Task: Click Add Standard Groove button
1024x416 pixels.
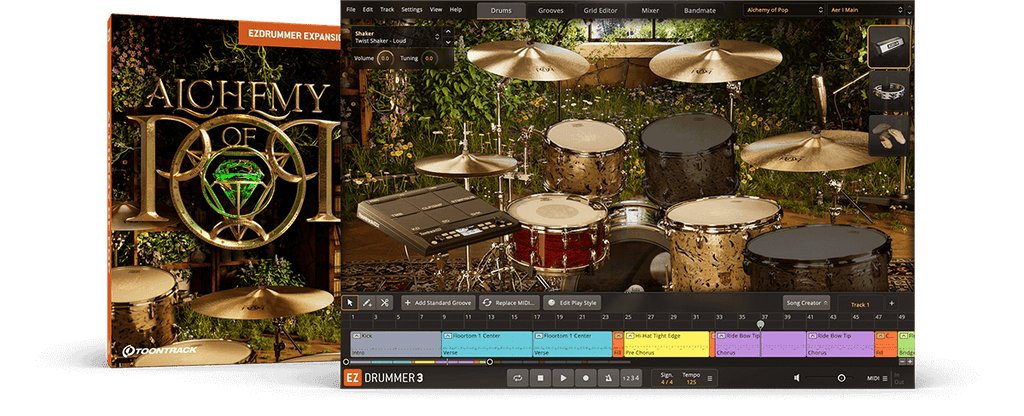Action: [x=438, y=303]
